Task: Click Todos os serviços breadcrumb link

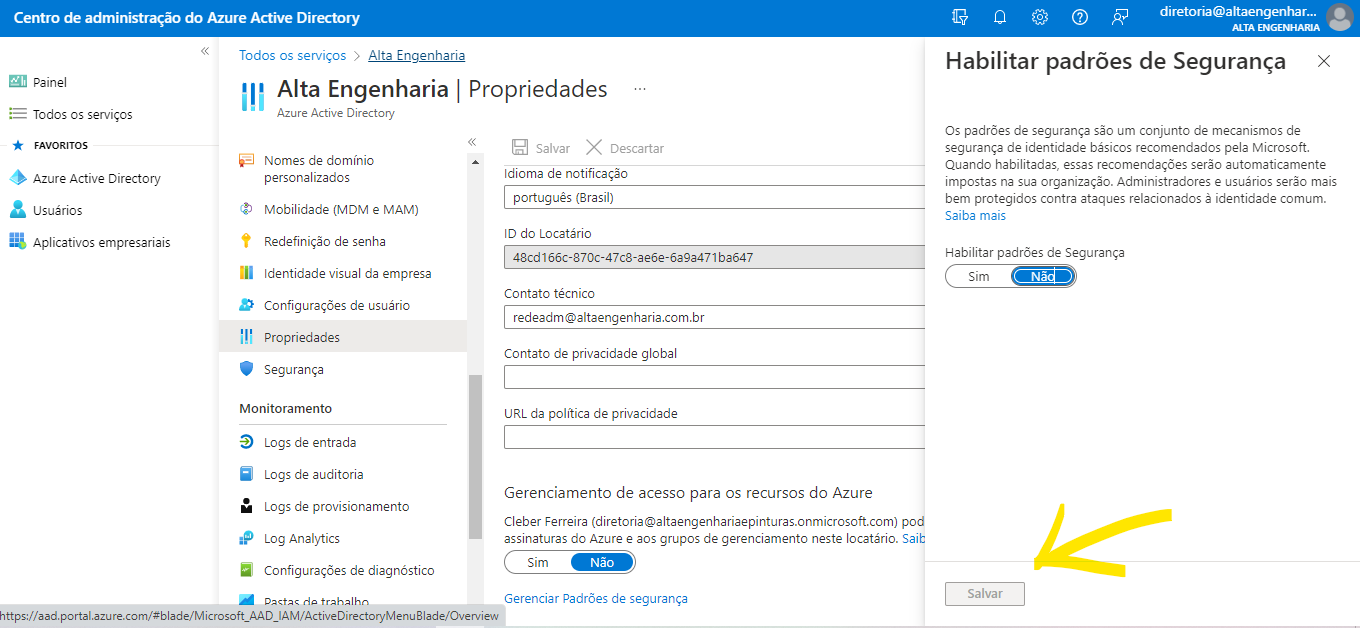Action: [292, 55]
